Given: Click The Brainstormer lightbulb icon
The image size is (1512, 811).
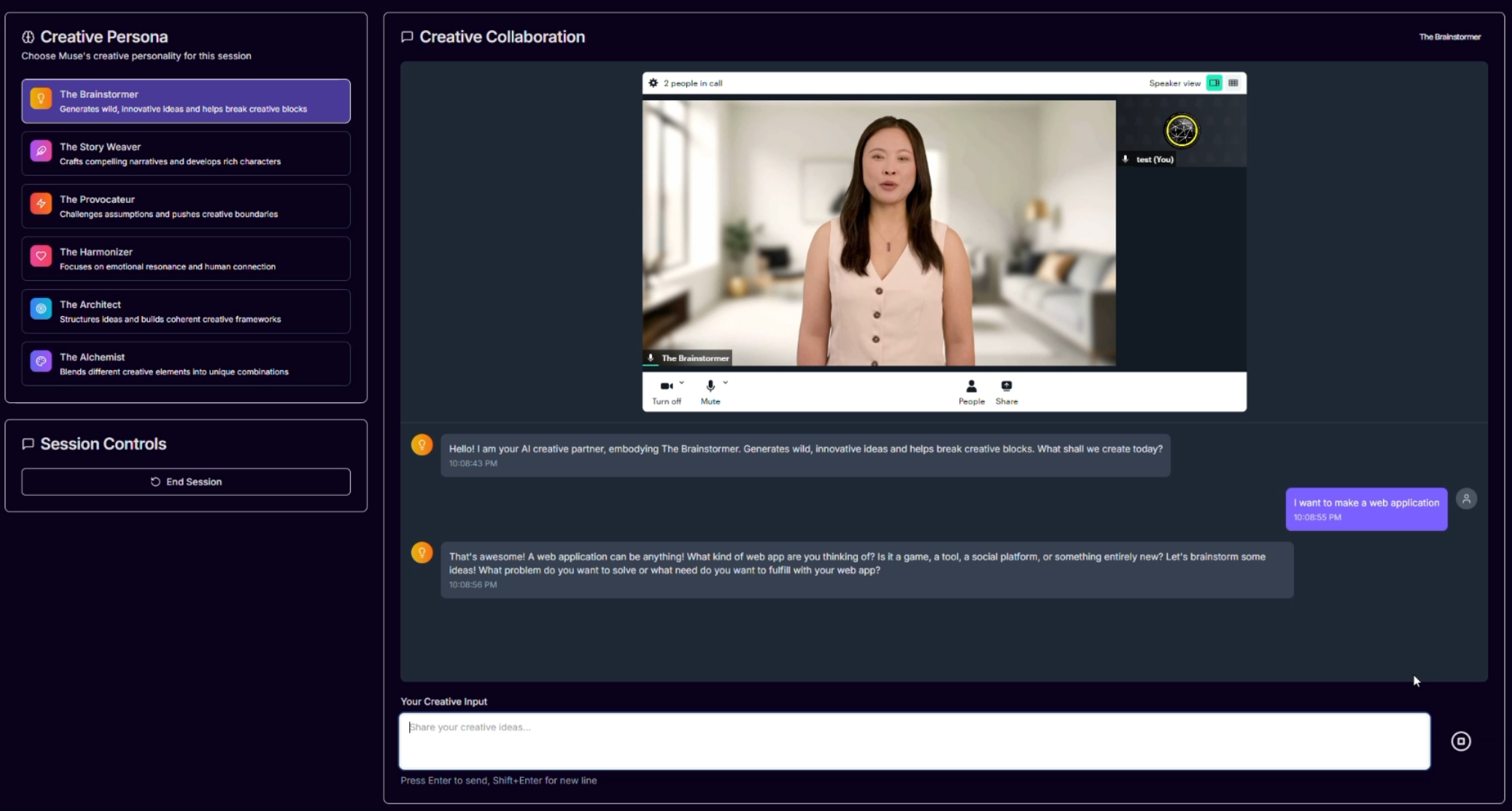Looking at the screenshot, I should point(41,98).
